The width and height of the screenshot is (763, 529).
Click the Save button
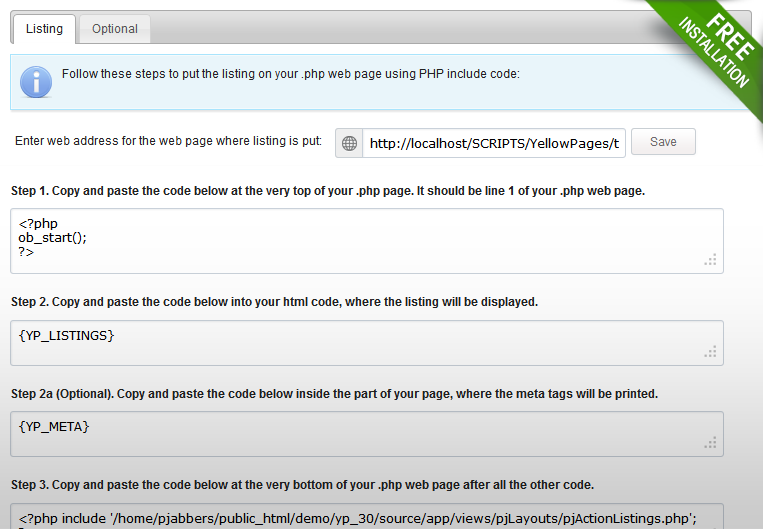663,142
